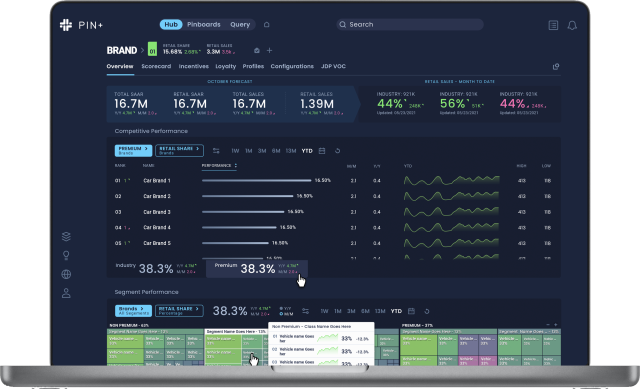Expand the PREMIUM Brands selector

click(133, 151)
